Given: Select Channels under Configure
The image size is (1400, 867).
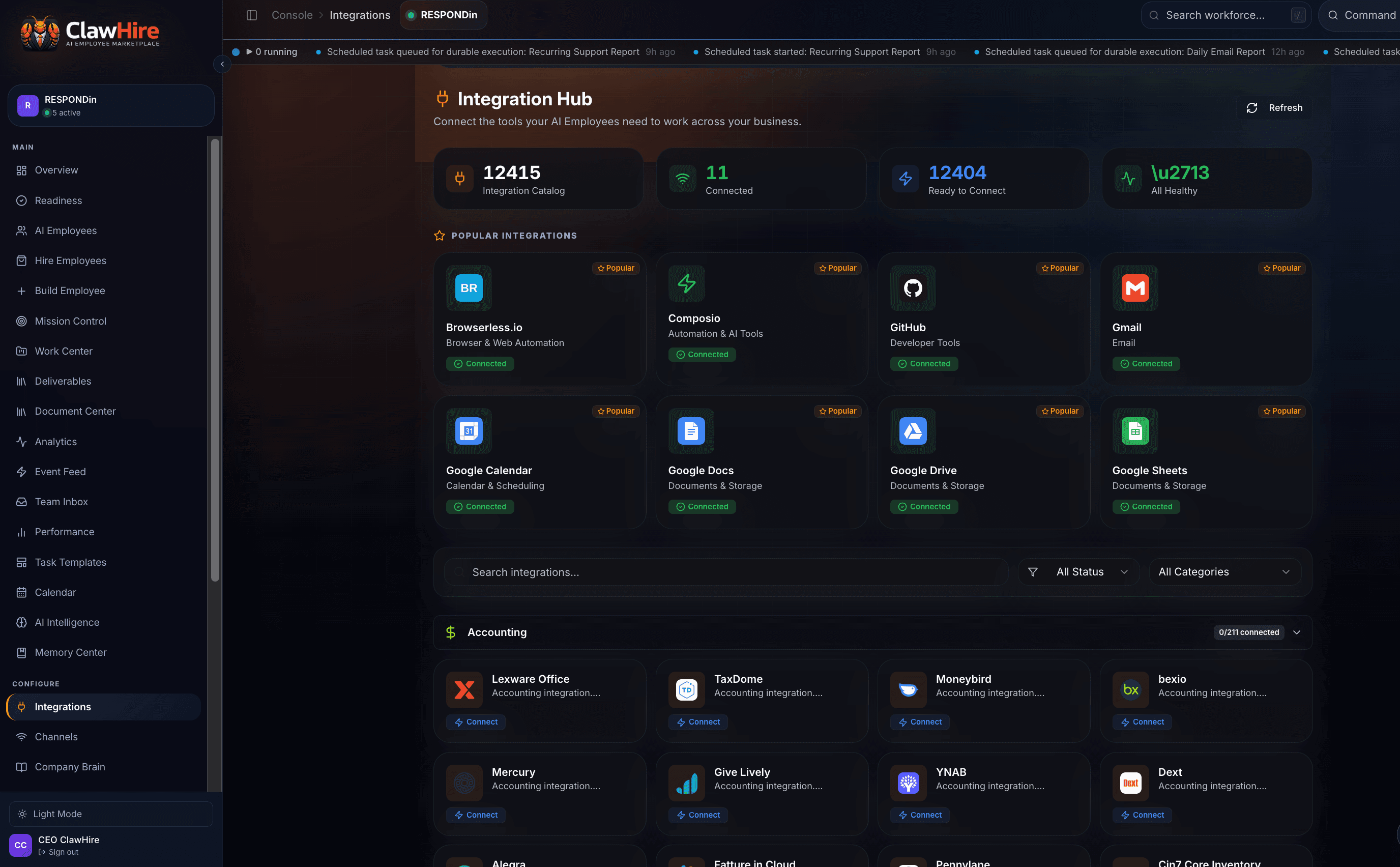Looking at the screenshot, I should [x=103, y=737].
